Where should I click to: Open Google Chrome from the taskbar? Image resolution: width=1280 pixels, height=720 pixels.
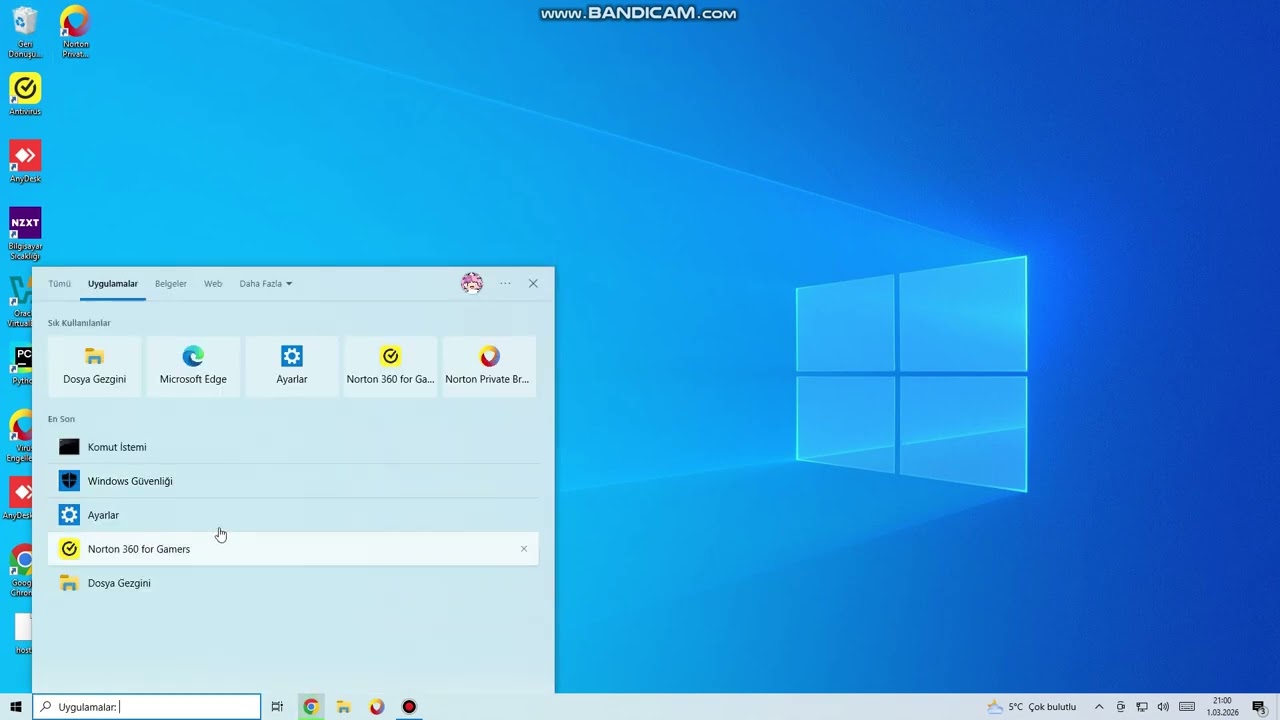pyautogui.click(x=311, y=707)
